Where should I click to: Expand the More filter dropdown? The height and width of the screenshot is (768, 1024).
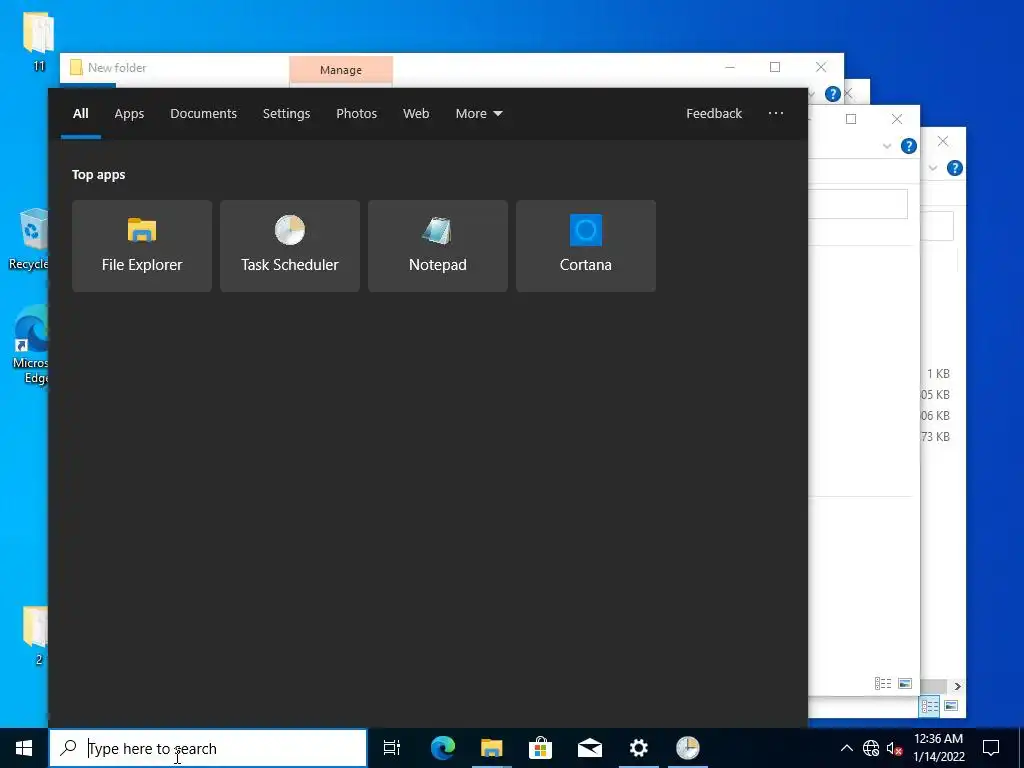pos(479,114)
